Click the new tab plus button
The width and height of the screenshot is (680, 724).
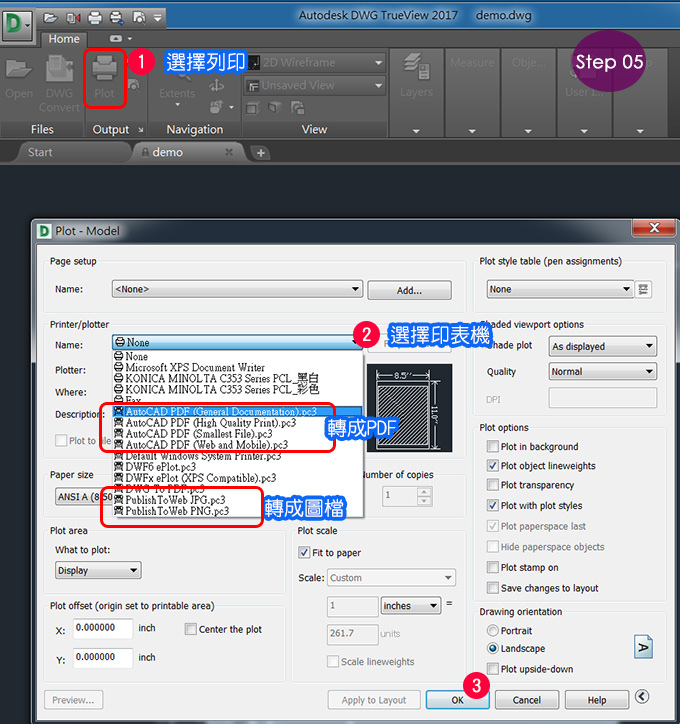260,153
